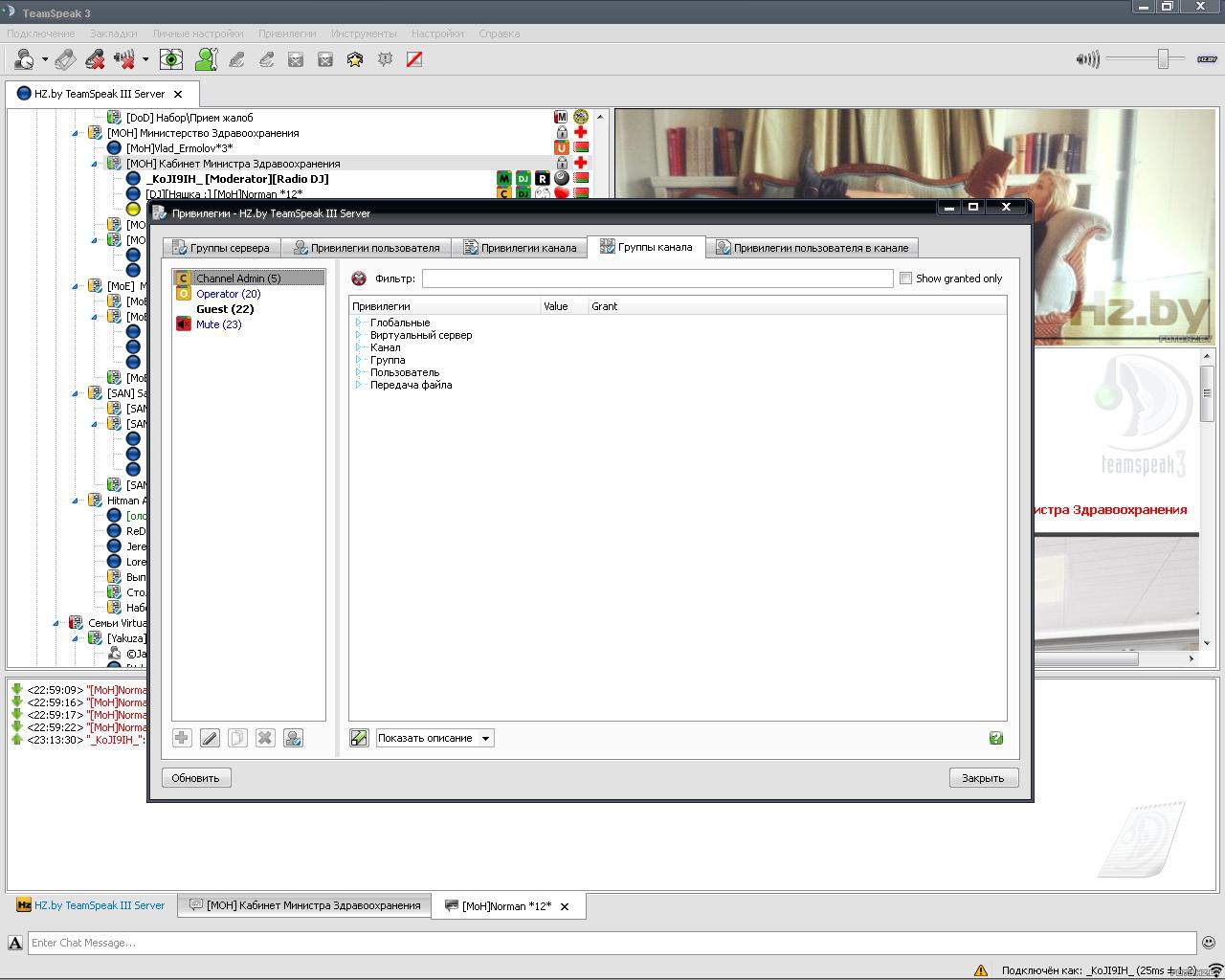Select user _KoJI9IH_ [Moderator][Radio DJ] in tree
Viewport: 1225px width, 980px height.
pyautogui.click(x=237, y=179)
